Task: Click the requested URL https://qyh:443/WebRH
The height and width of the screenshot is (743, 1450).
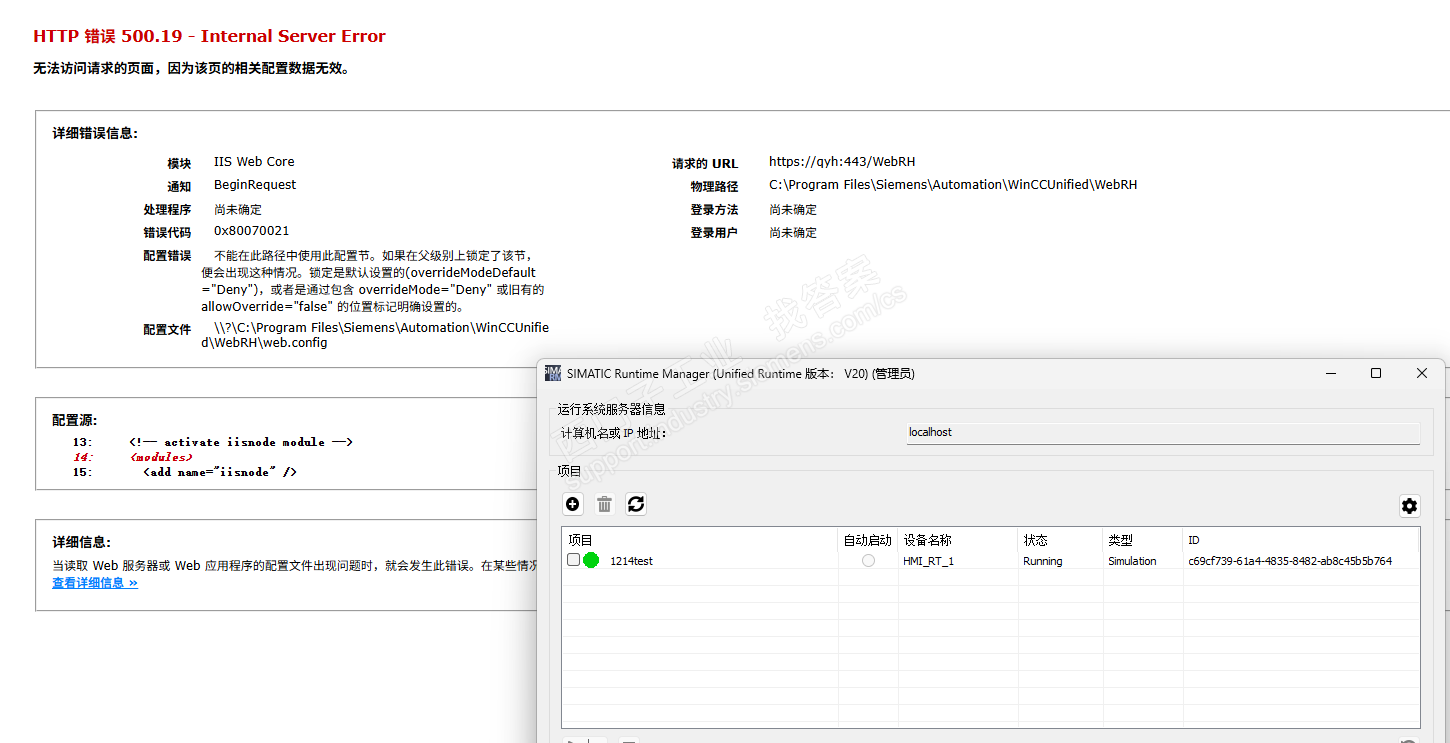Action: click(x=842, y=162)
